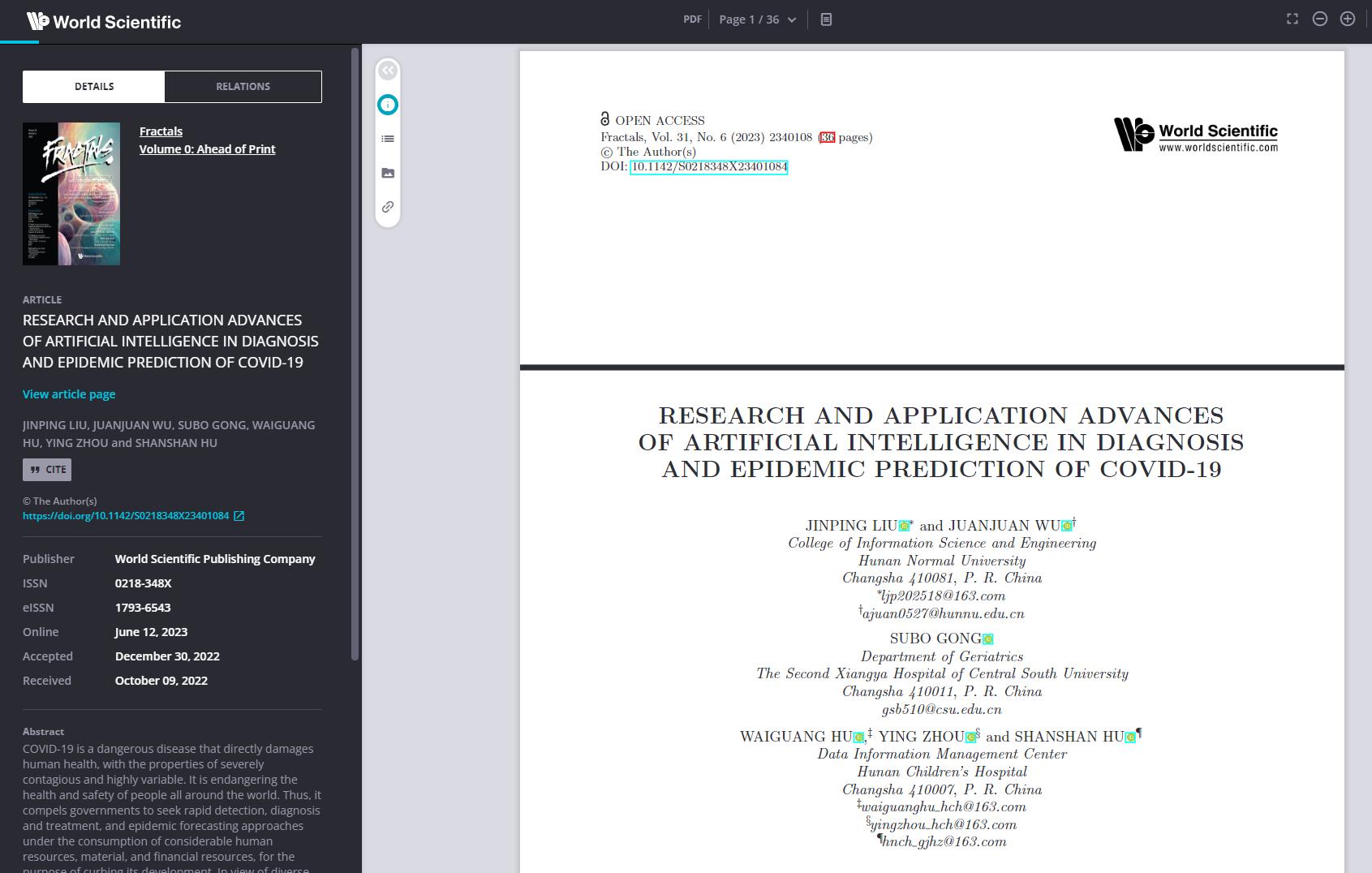Viewport: 1372px width, 873px height.
Task: Click the sidebar vertical scrollbar
Action: (355, 354)
